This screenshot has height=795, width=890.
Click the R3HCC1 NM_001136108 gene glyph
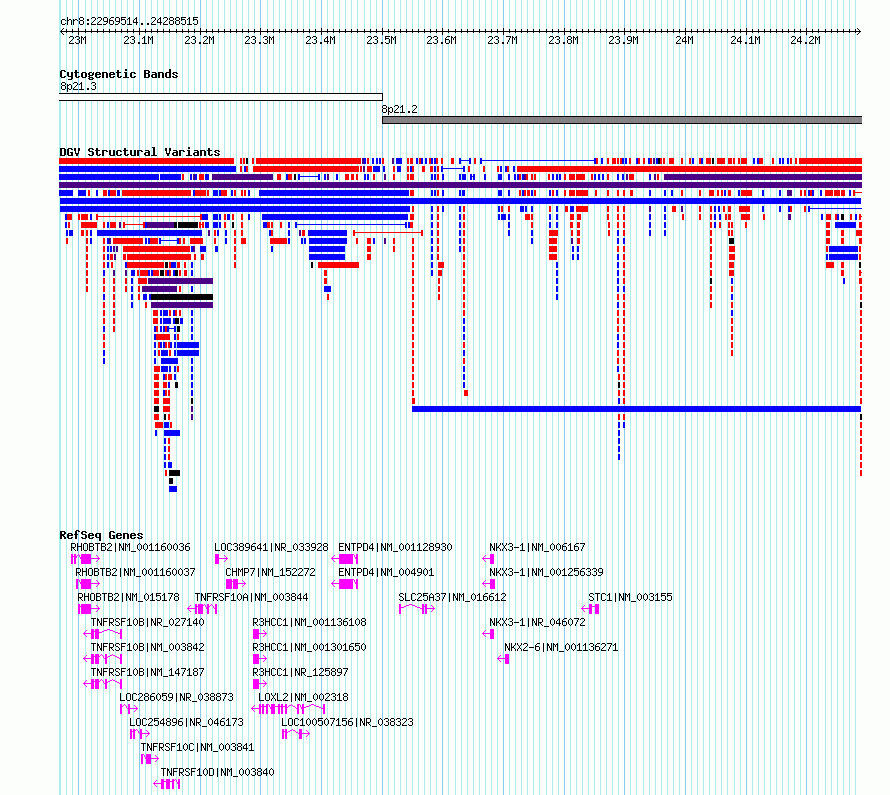pyautogui.click(x=260, y=634)
